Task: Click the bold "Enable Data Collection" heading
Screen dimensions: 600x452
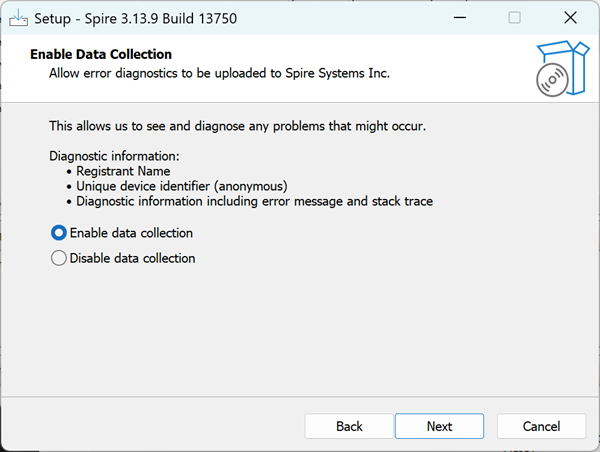Action: (x=101, y=54)
